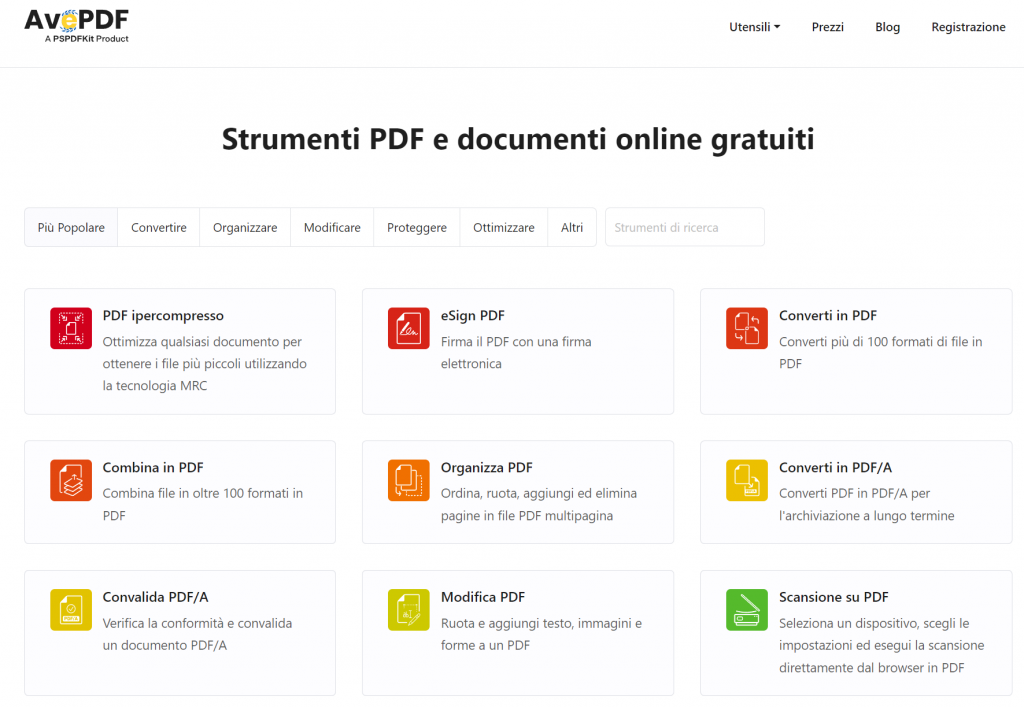This screenshot has width=1024, height=707.
Task: Select the Organizza PDF tool icon
Action: point(408,479)
